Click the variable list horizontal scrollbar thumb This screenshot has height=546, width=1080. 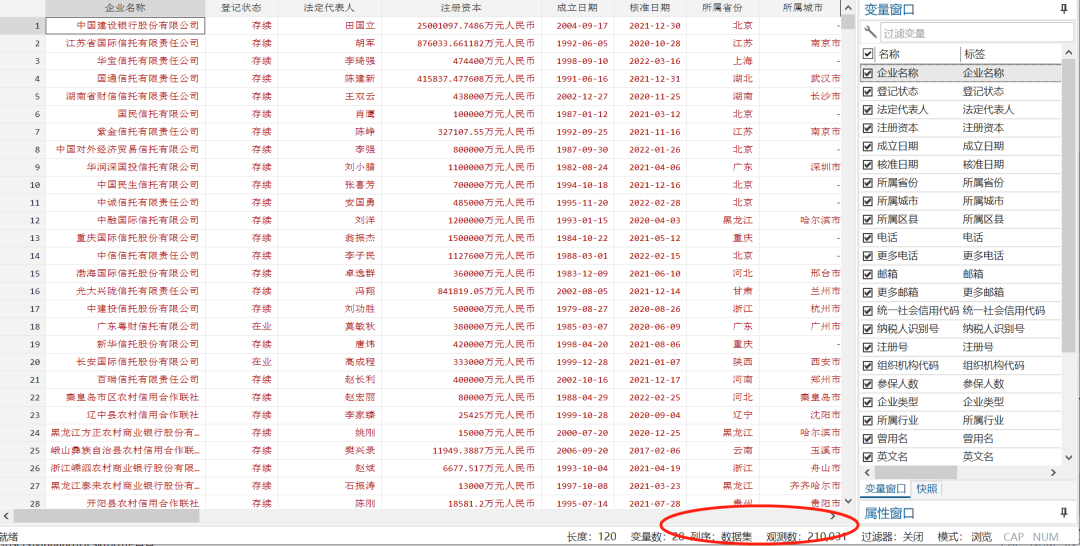point(915,472)
